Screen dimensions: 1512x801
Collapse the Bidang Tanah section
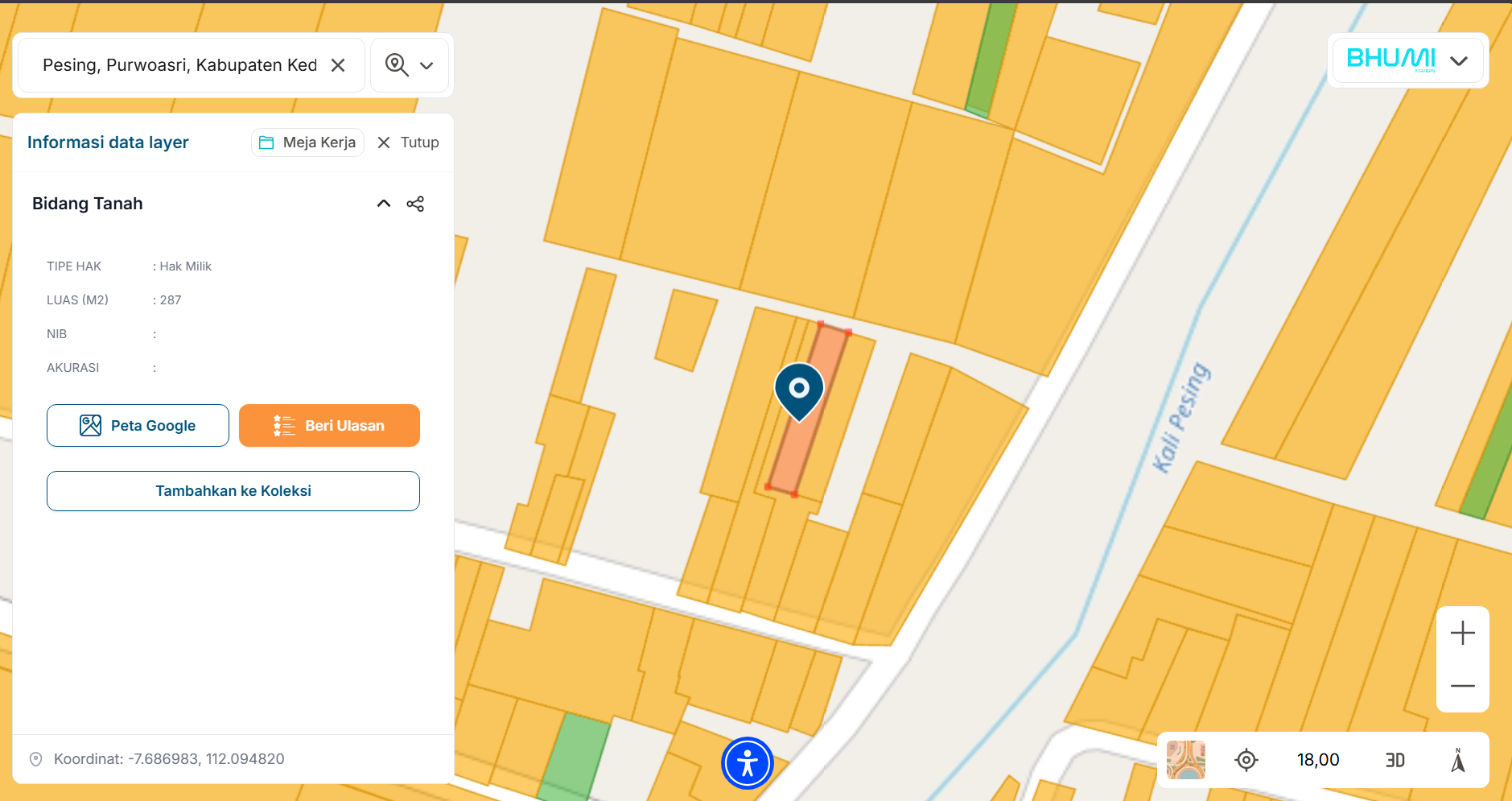[384, 204]
